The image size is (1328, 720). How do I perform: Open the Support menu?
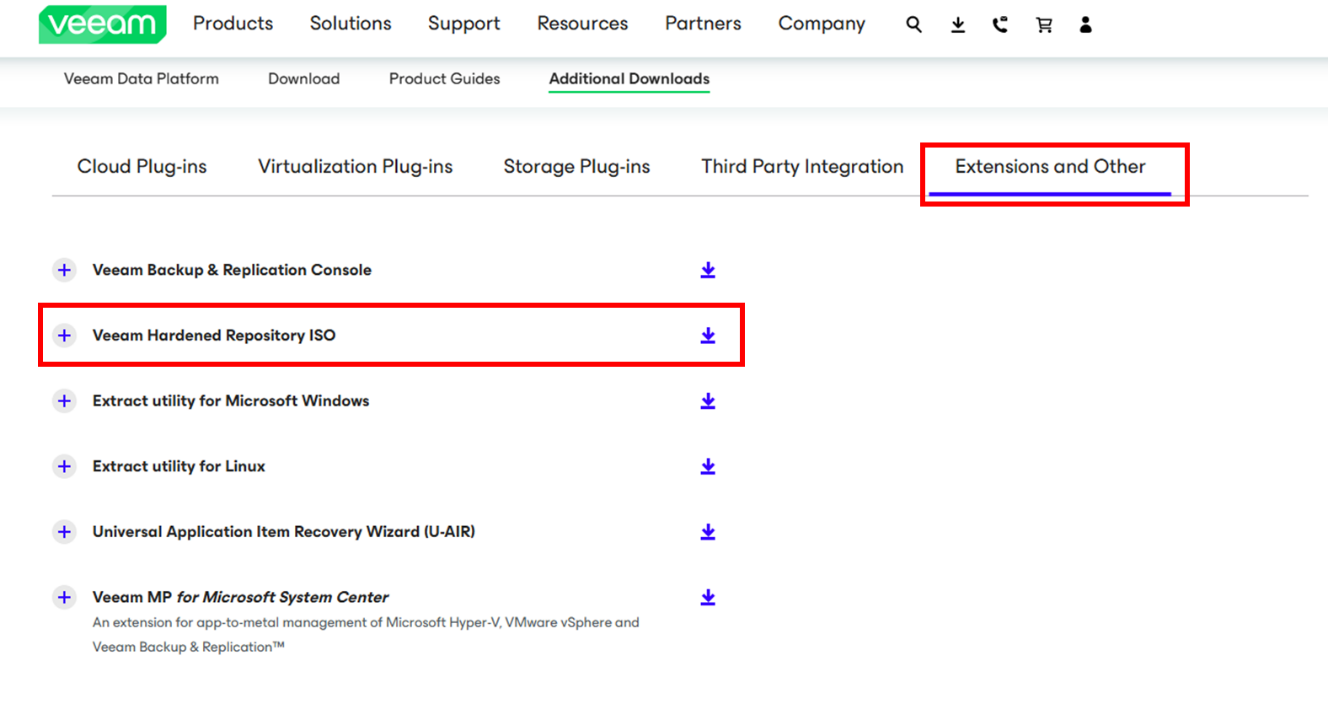coord(464,23)
